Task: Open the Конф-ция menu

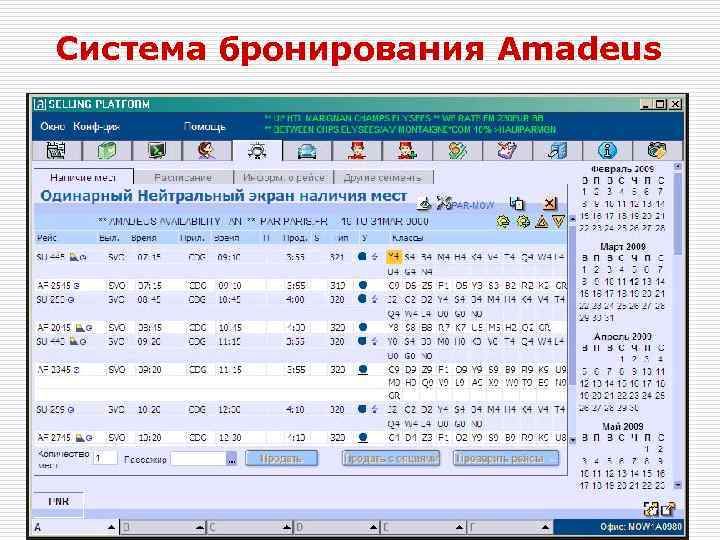Action: point(96,126)
